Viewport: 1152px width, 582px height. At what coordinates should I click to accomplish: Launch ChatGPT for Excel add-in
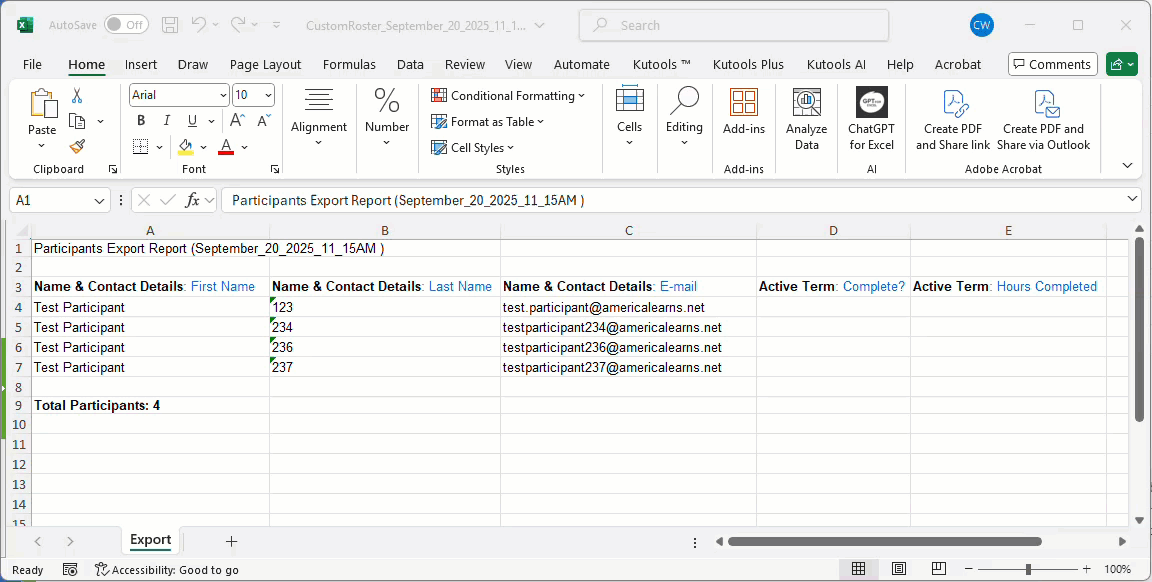(x=871, y=120)
